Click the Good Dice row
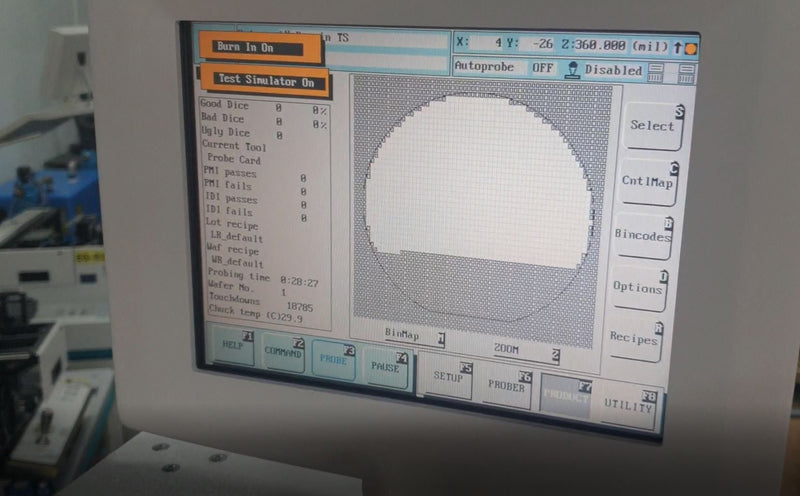Viewport: 800px width, 496px height. (x=263, y=107)
